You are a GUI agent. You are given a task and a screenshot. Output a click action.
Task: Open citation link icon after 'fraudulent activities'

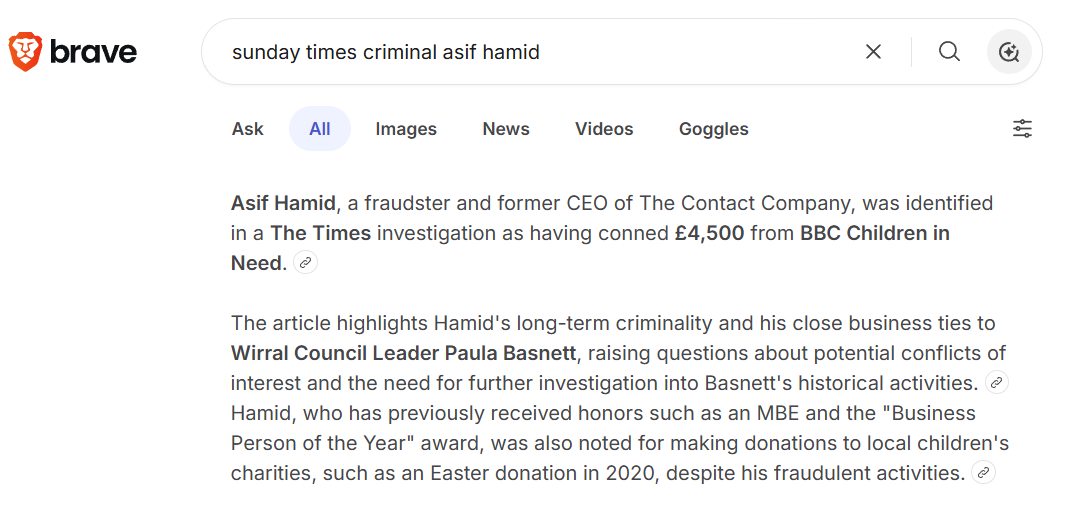click(x=984, y=473)
